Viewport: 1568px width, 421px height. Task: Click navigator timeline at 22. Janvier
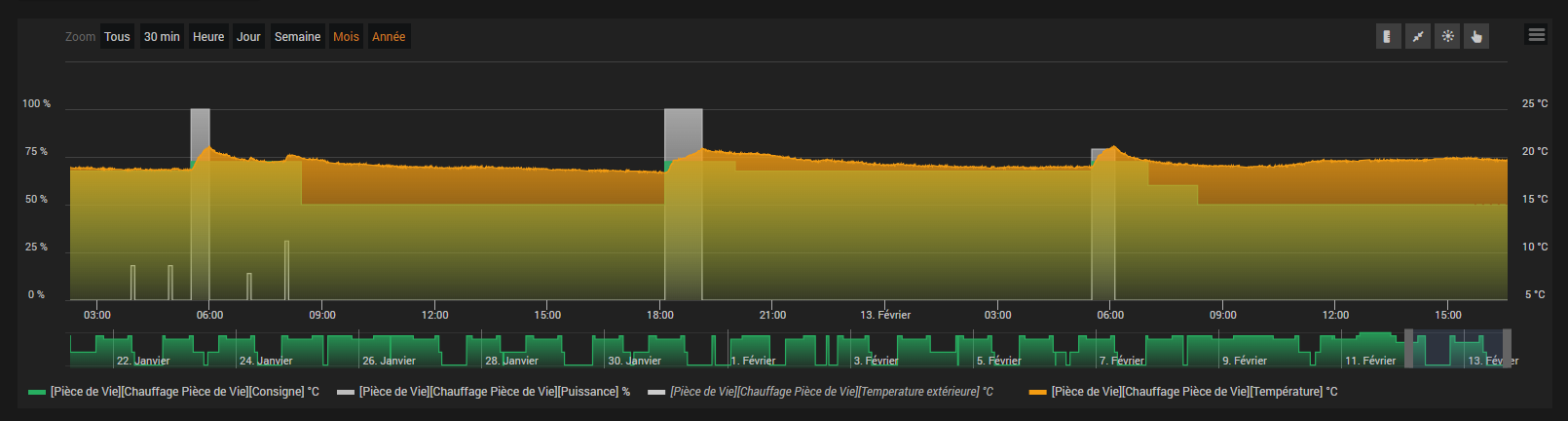tap(143, 361)
